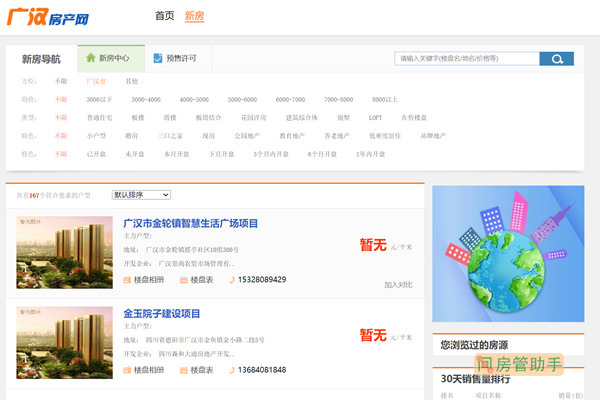Filter type by 建筑综合体
600x400 pixels.
(x=302, y=118)
